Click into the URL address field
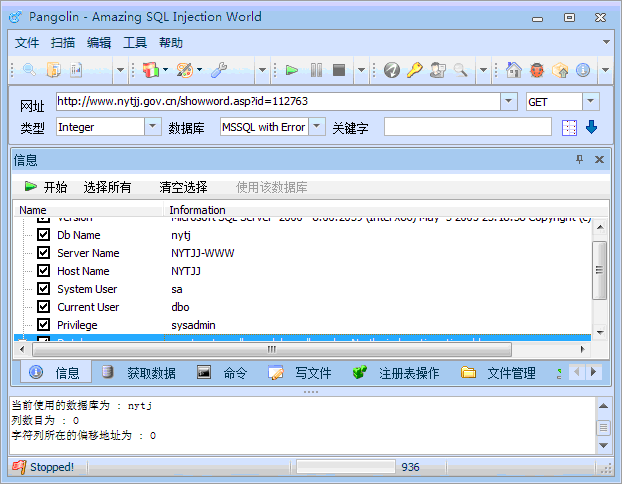The image size is (622, 484). tap(278, 101)
